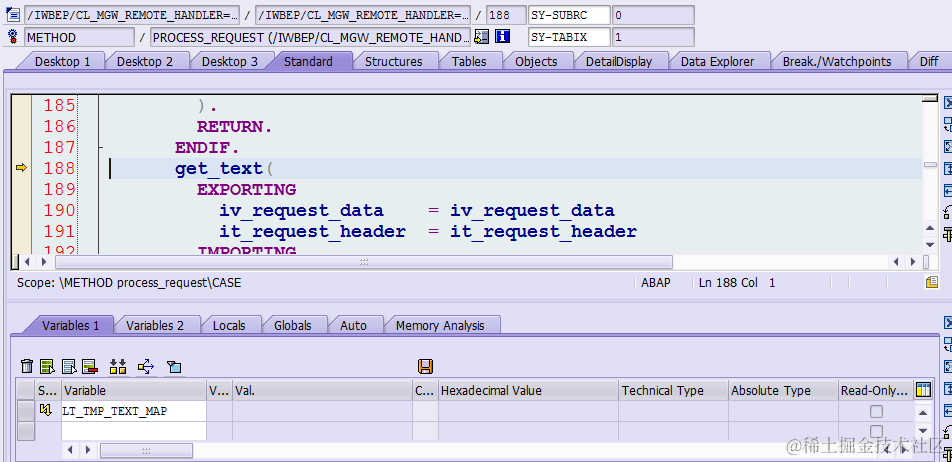Click the Val. column header
The width and height of the screenshot is (952, 462).
[x=322, y=390]
